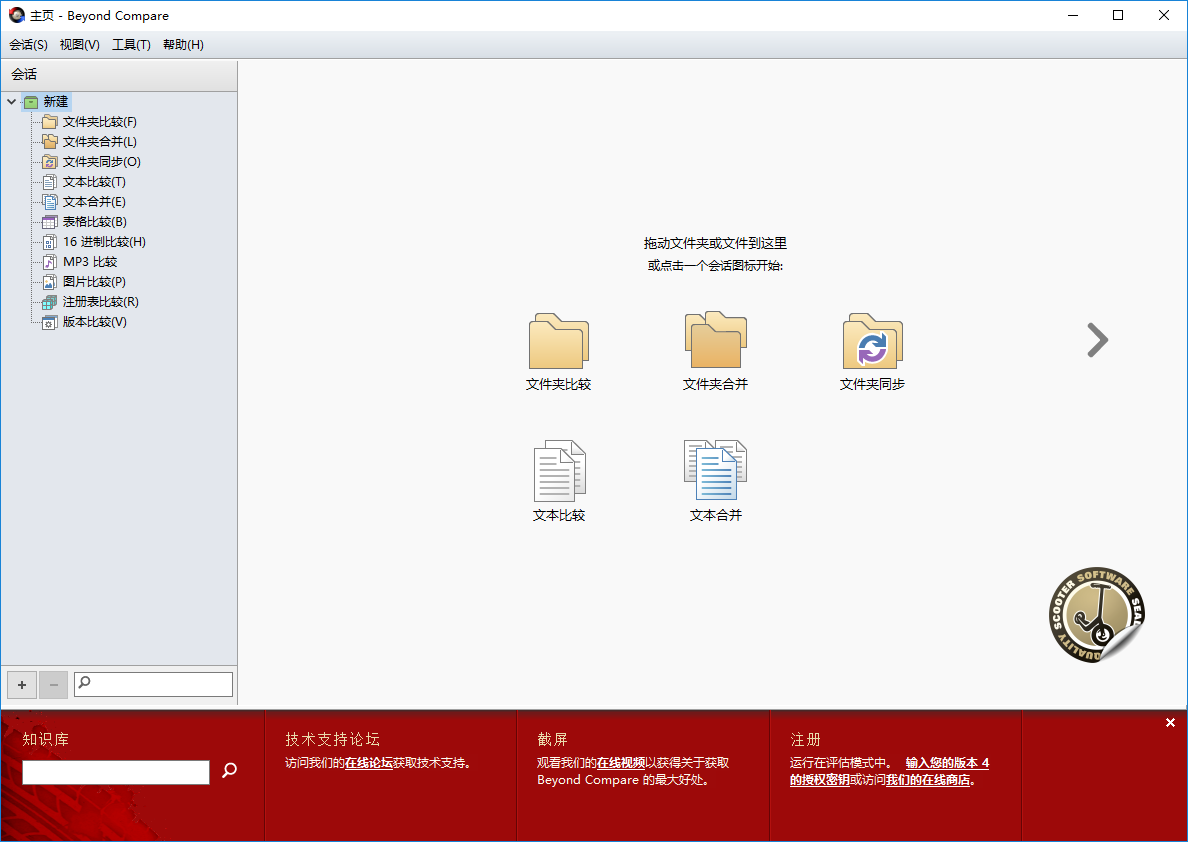Close the red information banner
This screenshot has width=1188, height=842.
click(1170, 723)
